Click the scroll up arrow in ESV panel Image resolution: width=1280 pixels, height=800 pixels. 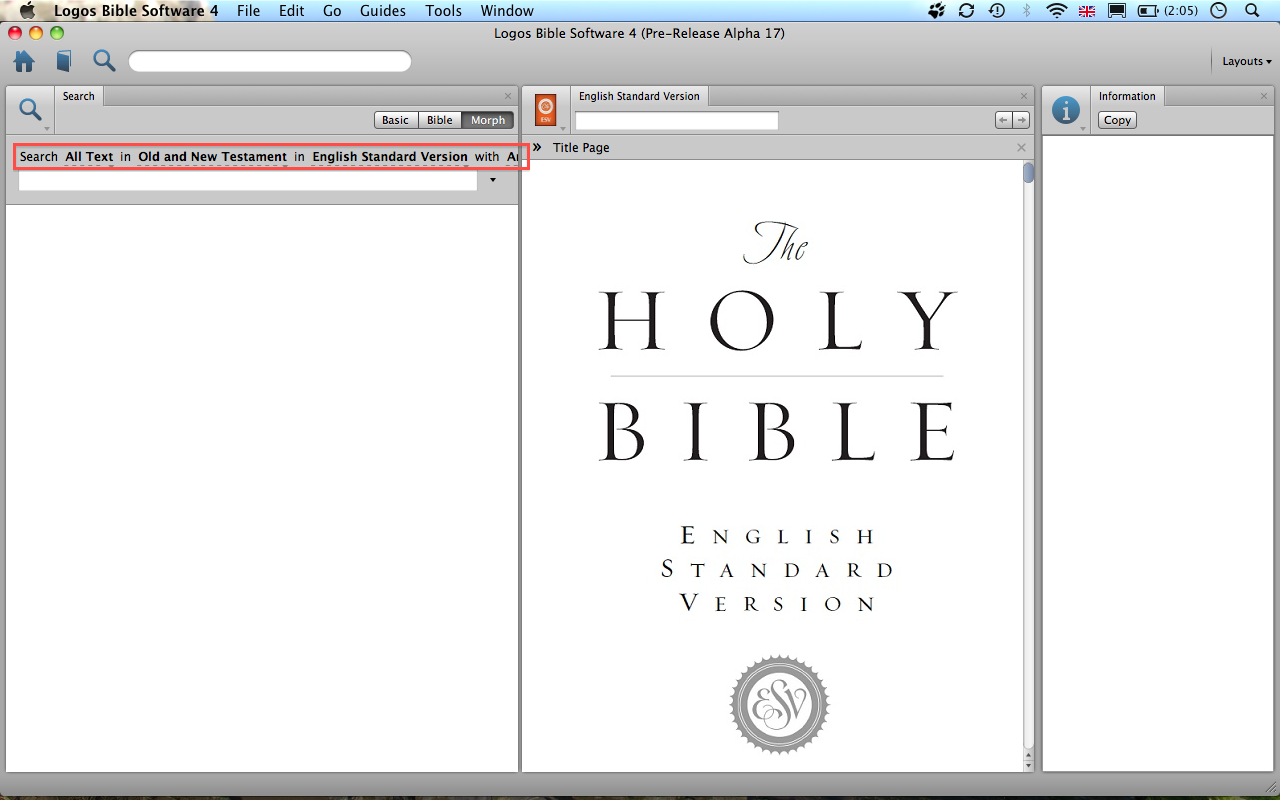tap(1028, 753)
